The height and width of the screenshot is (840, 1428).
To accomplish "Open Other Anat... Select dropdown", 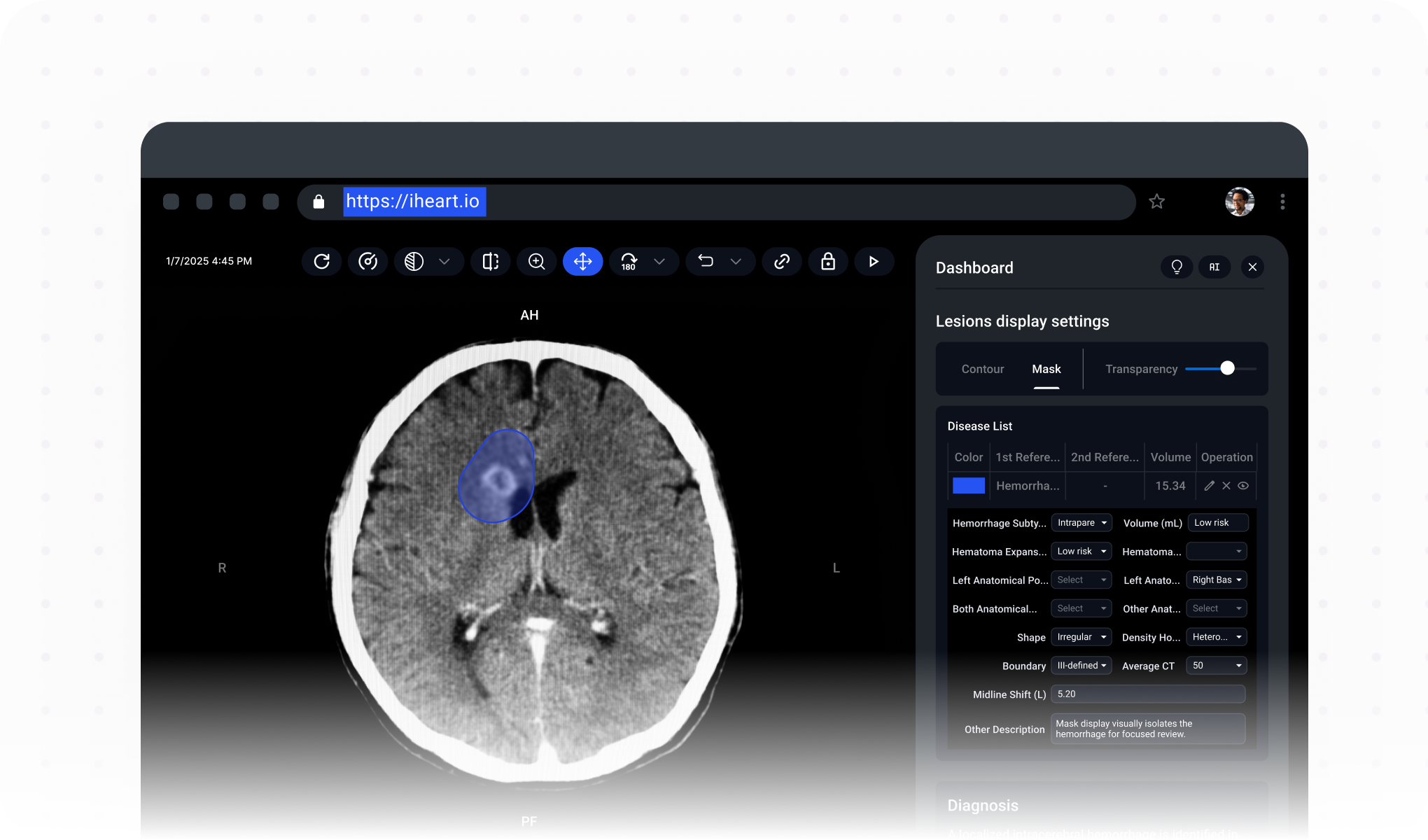I will point(1217,609).
